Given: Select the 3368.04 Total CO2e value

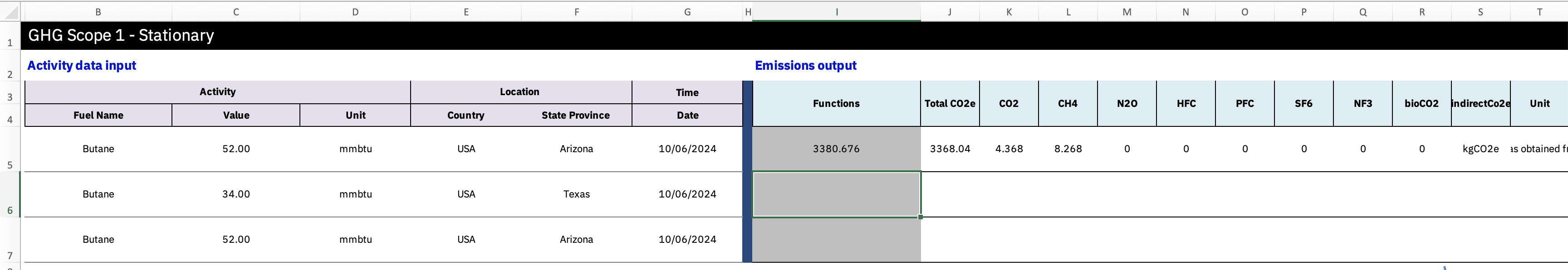Looking at the screenshot, I should pos(950,149).
